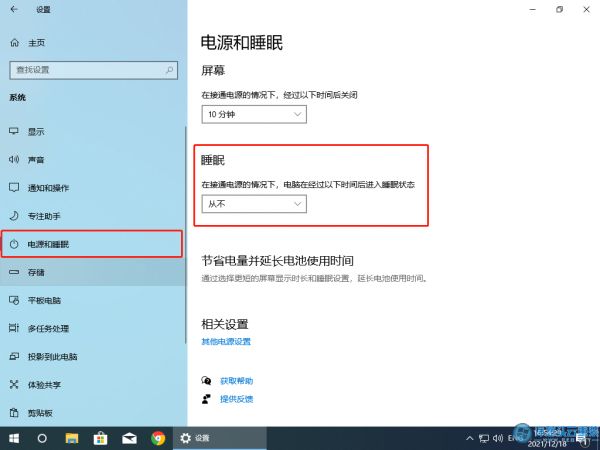This screenshot has height=450, width=600.
Task: Open the 主页 home page
Action: 37,43
